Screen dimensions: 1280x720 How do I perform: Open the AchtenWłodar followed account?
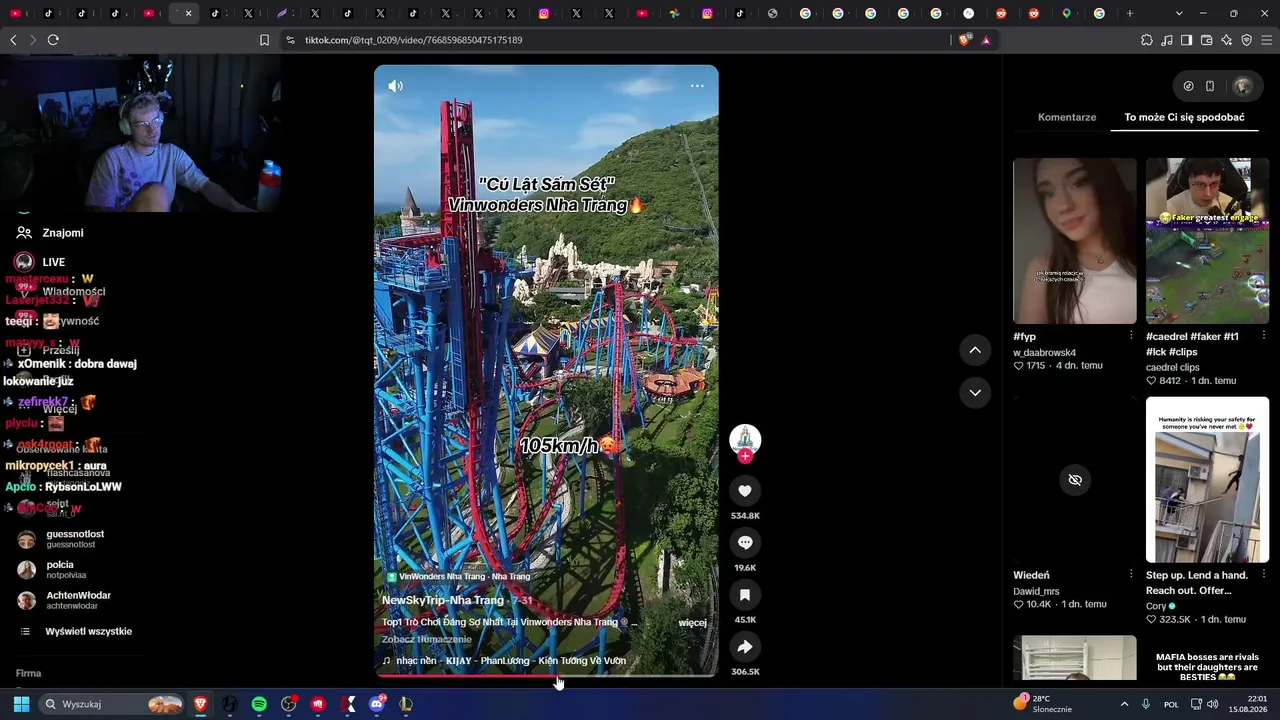pyautogui.click(x=65, y=600)
